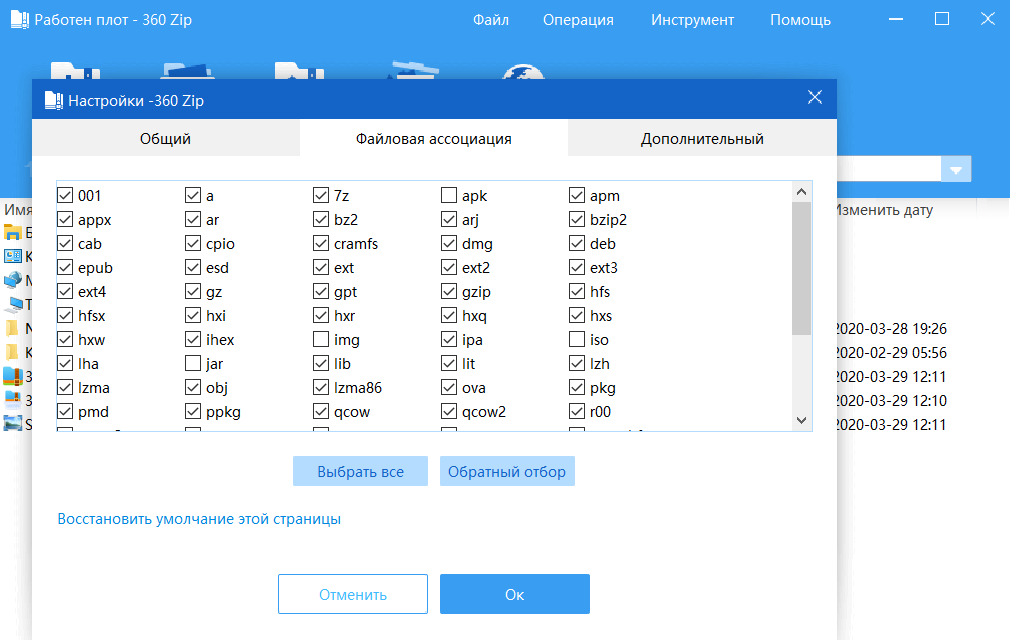1010x640 pixels.
Task: Toggle the r00 checkbox
Action: tap(577, 411)
